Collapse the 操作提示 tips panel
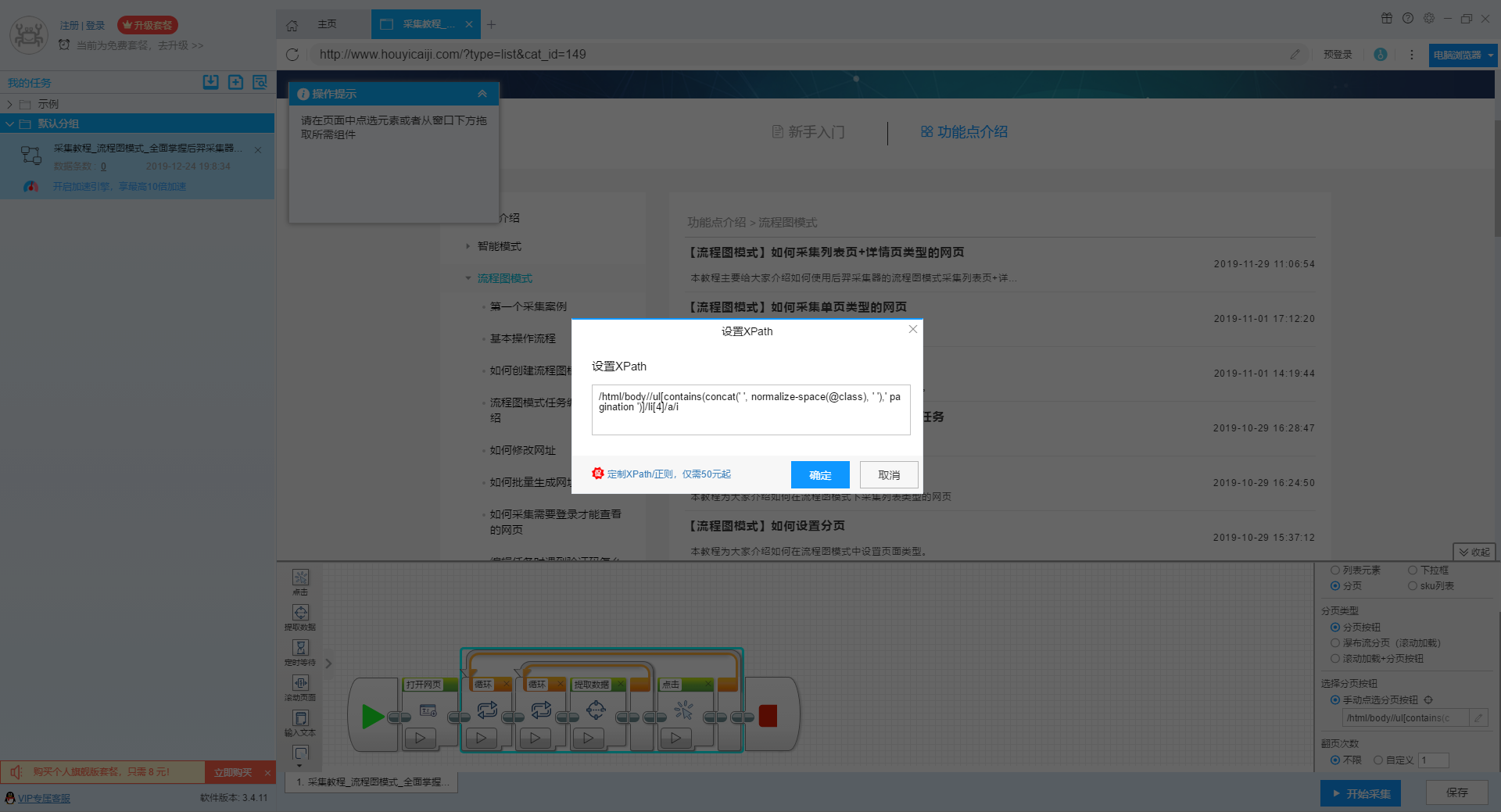This screenshot has height=812, width=1501. click(x=482, y=94)
